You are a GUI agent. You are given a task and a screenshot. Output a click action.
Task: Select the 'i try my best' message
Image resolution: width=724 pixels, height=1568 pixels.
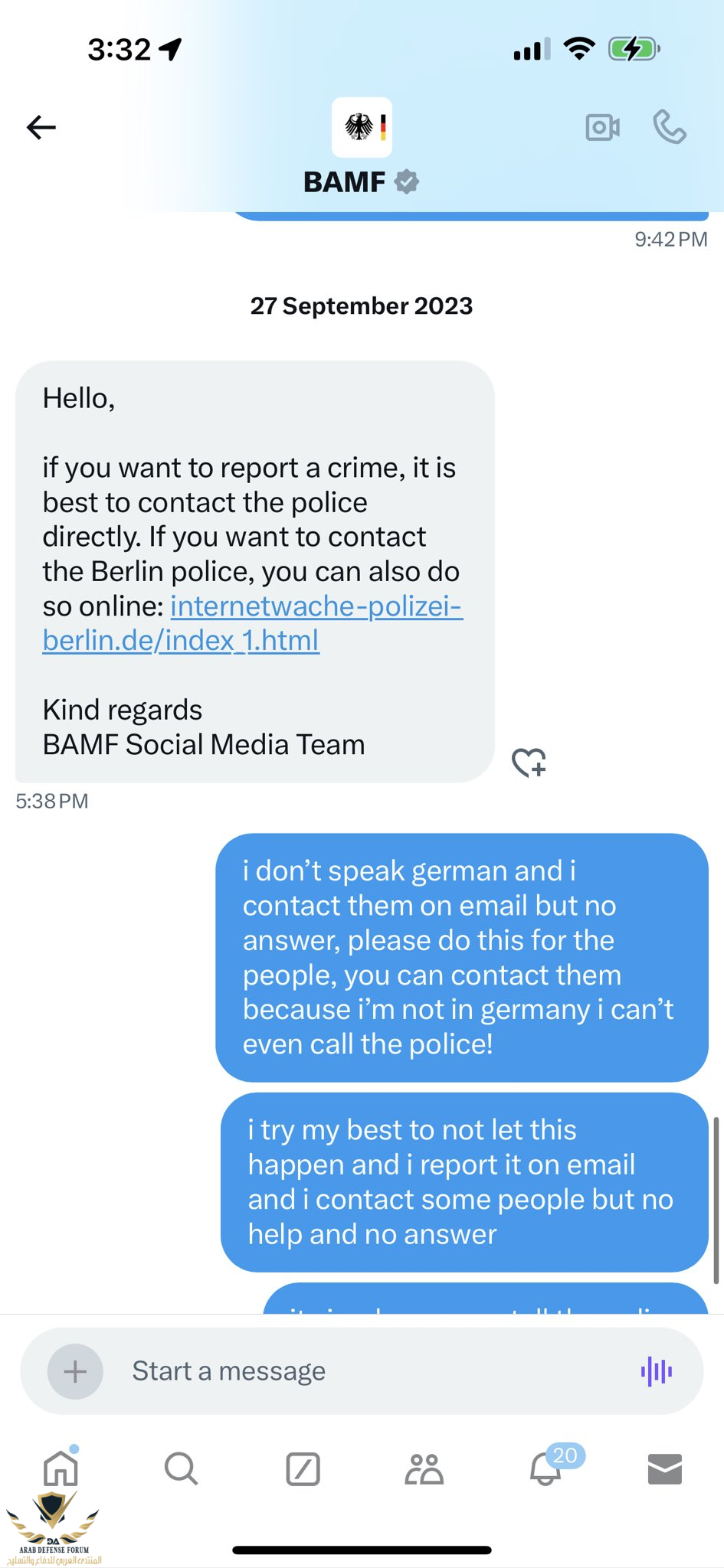[x=464, y=1182]
